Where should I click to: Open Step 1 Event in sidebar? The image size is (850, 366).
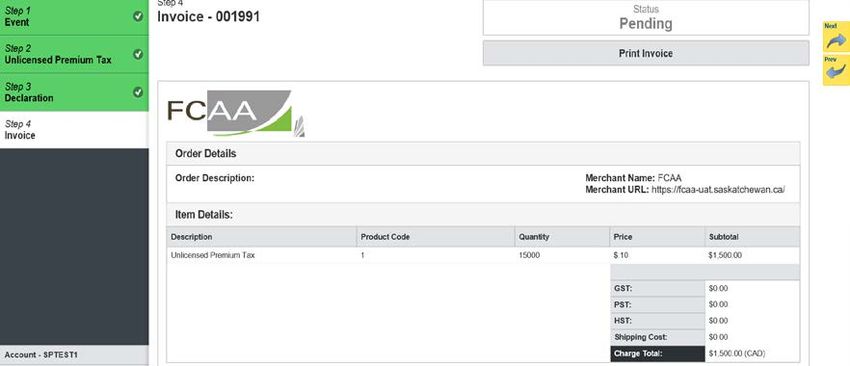(x=74, y=17)
